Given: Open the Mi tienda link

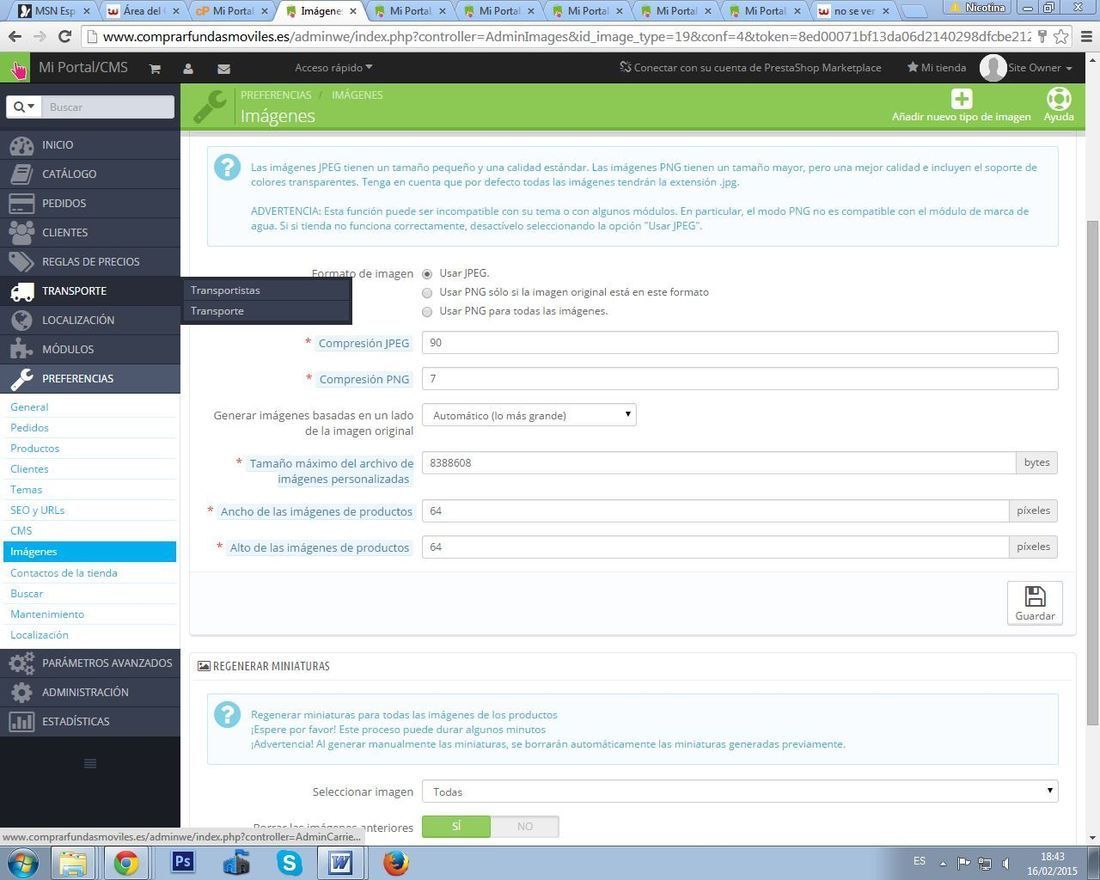Looking at the screenshot, I should tap(937, 68).
